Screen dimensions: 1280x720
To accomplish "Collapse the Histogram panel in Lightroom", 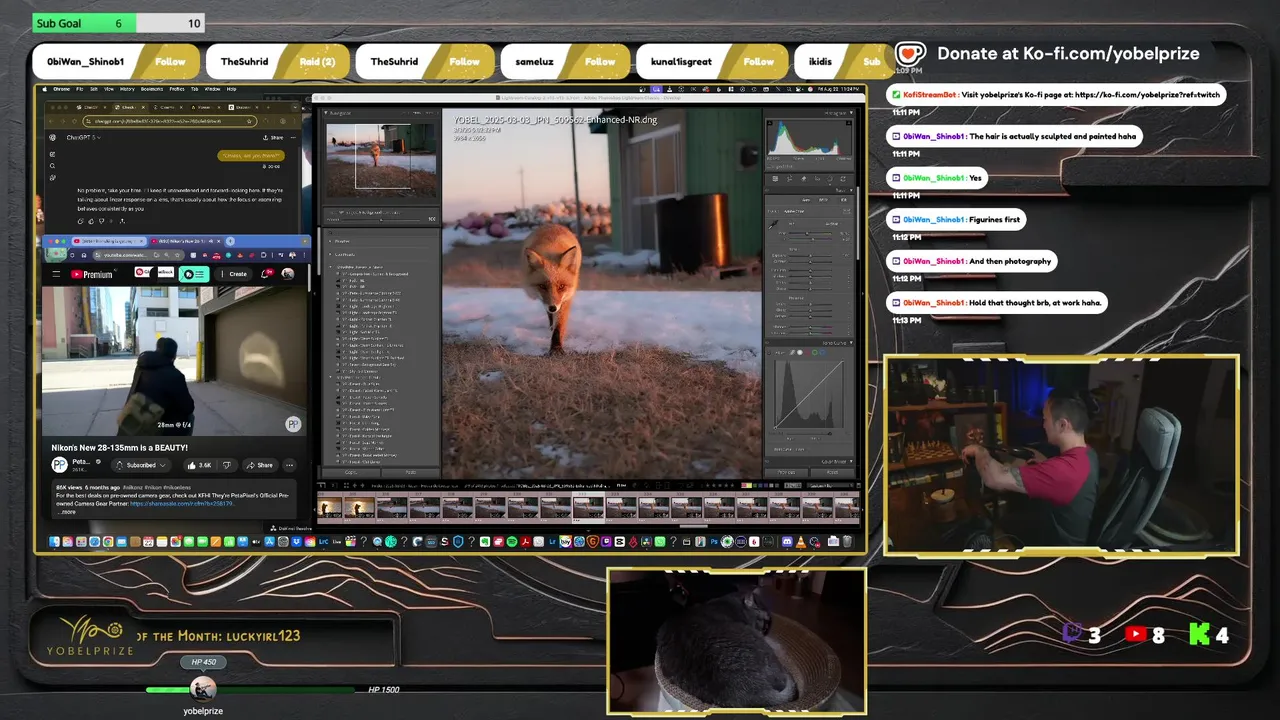I will tap(851, 113).
